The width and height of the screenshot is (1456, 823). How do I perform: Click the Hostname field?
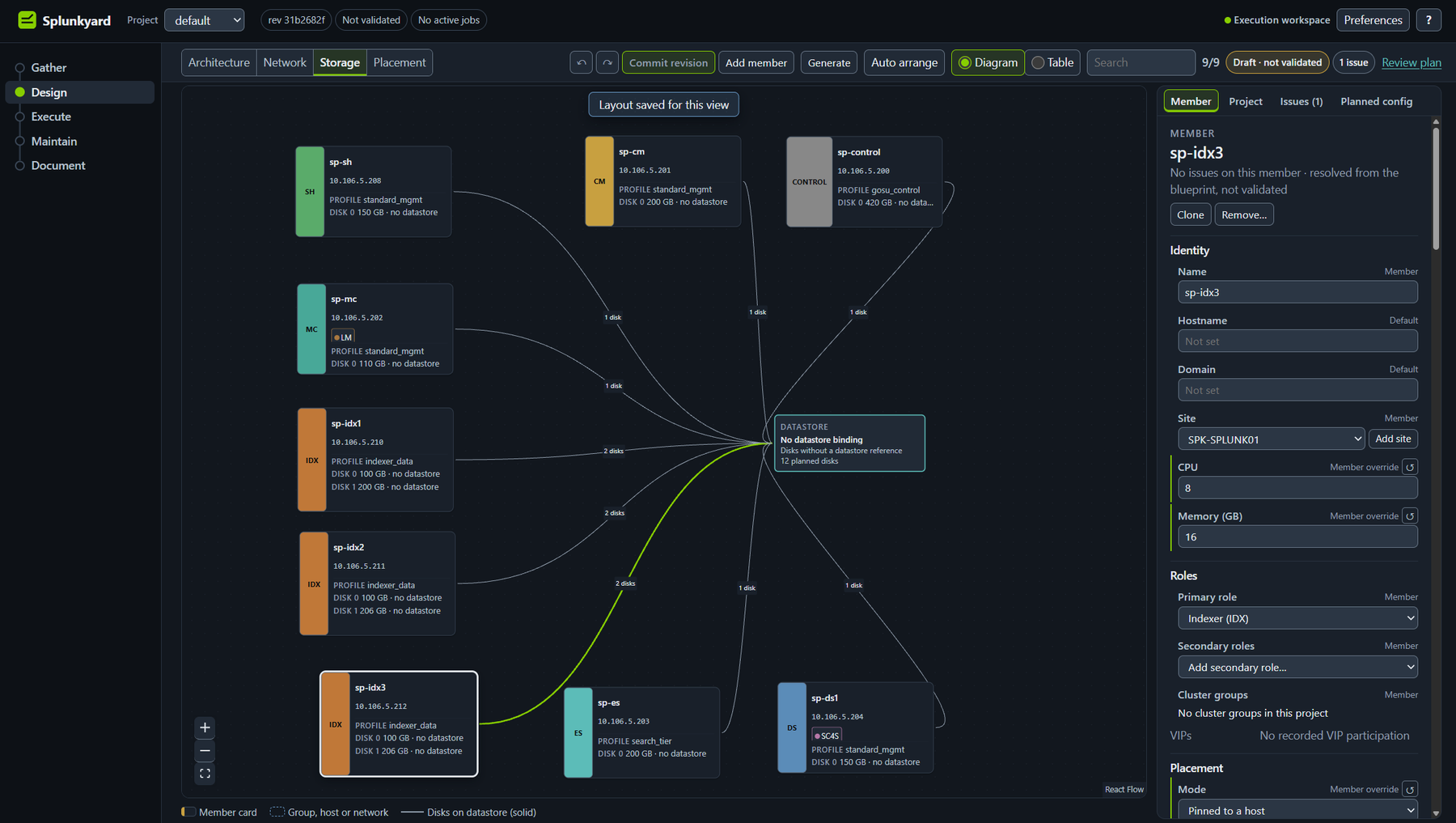1297,342
